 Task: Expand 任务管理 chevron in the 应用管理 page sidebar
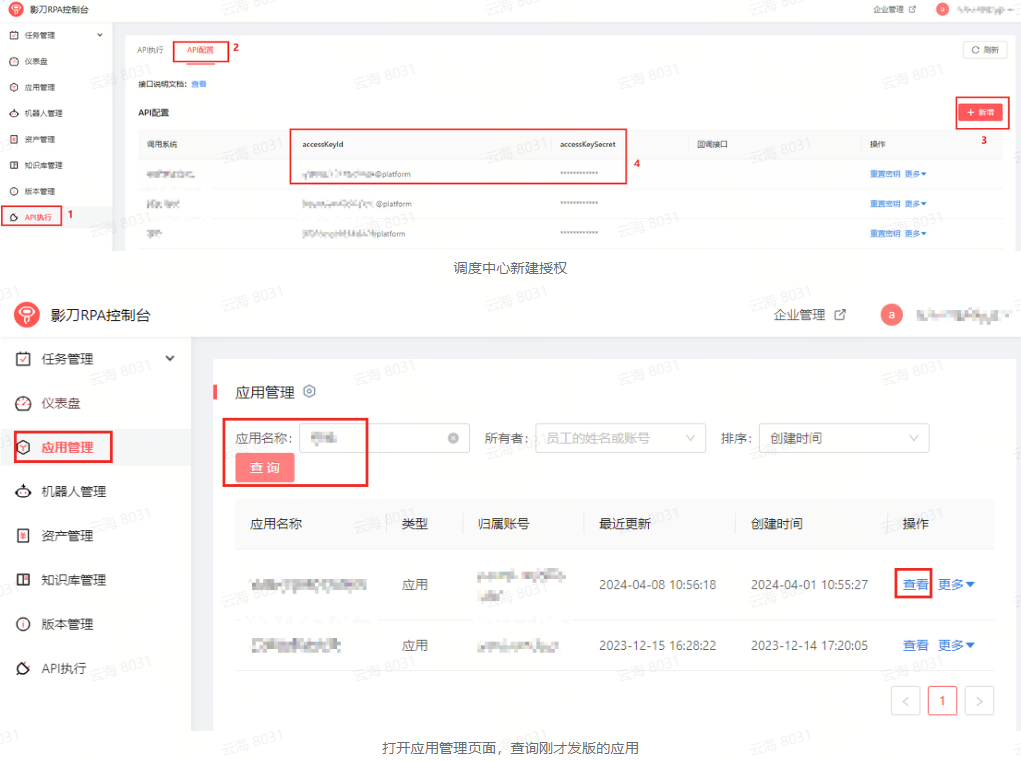coord(170,358)
